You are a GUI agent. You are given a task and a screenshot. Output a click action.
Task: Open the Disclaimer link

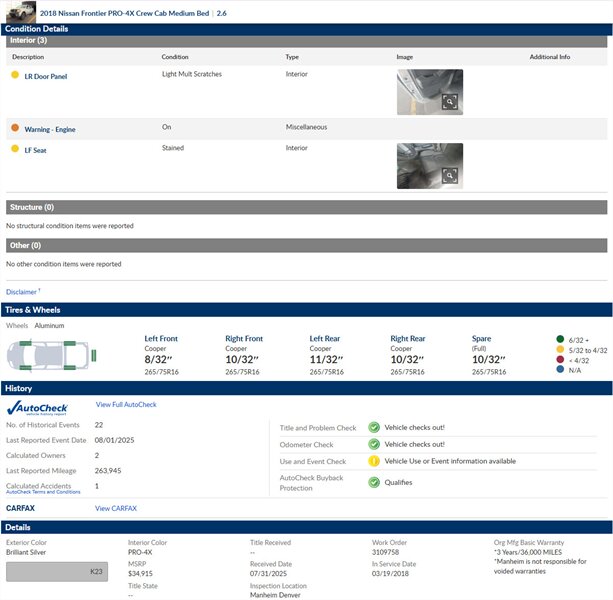pos(23,292)
